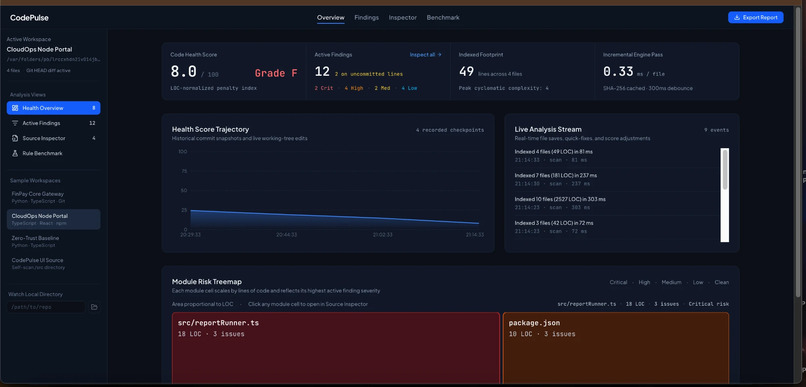
Task: Load FinPay Core Gateway sample workspace
Action: [53, 197]
